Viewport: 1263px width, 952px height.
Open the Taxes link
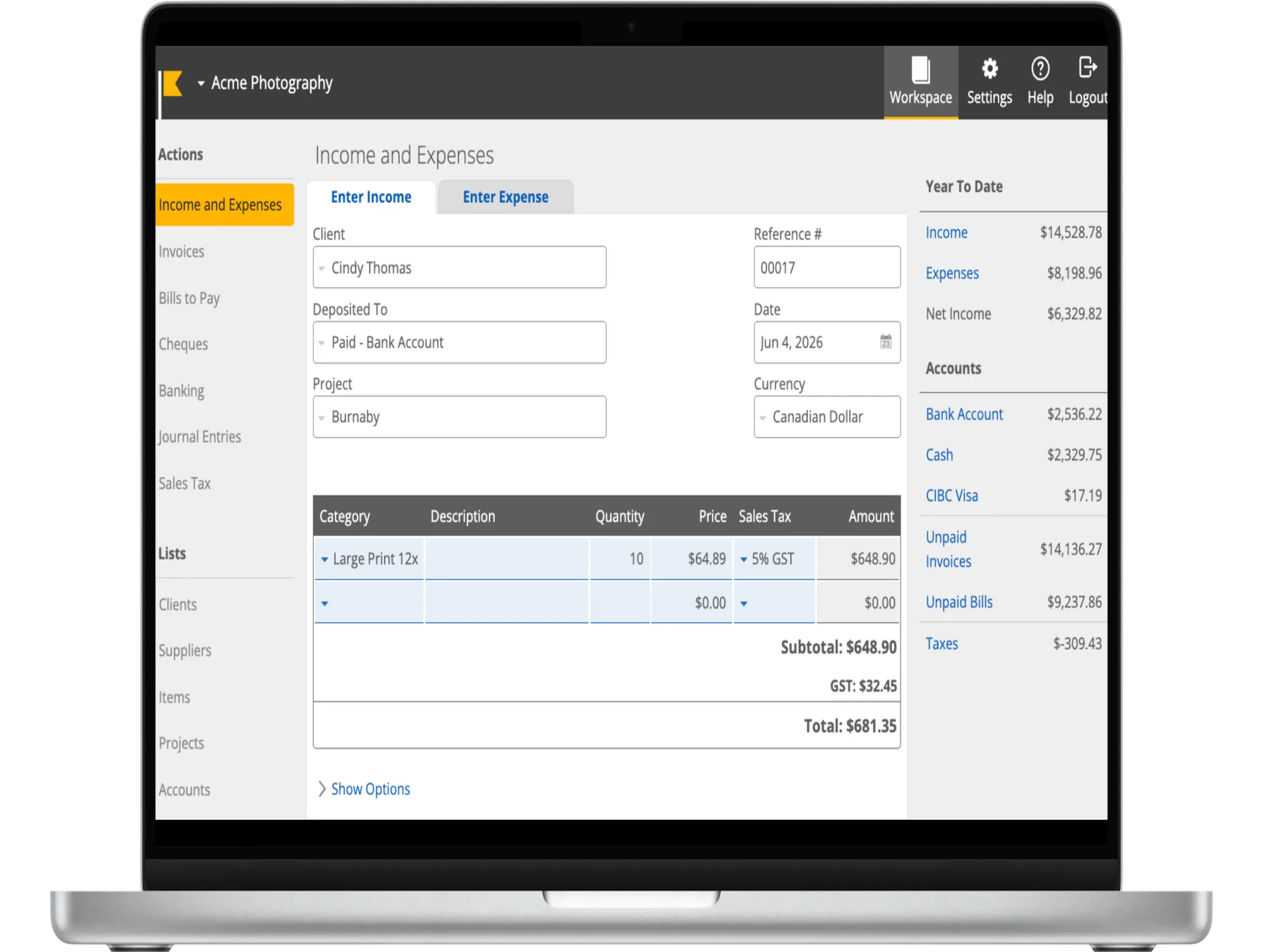[942, 643]
